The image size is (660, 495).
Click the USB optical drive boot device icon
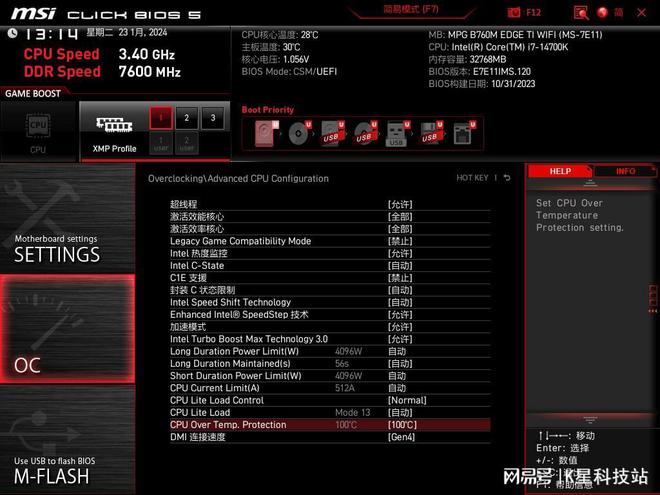click(365, 133)
